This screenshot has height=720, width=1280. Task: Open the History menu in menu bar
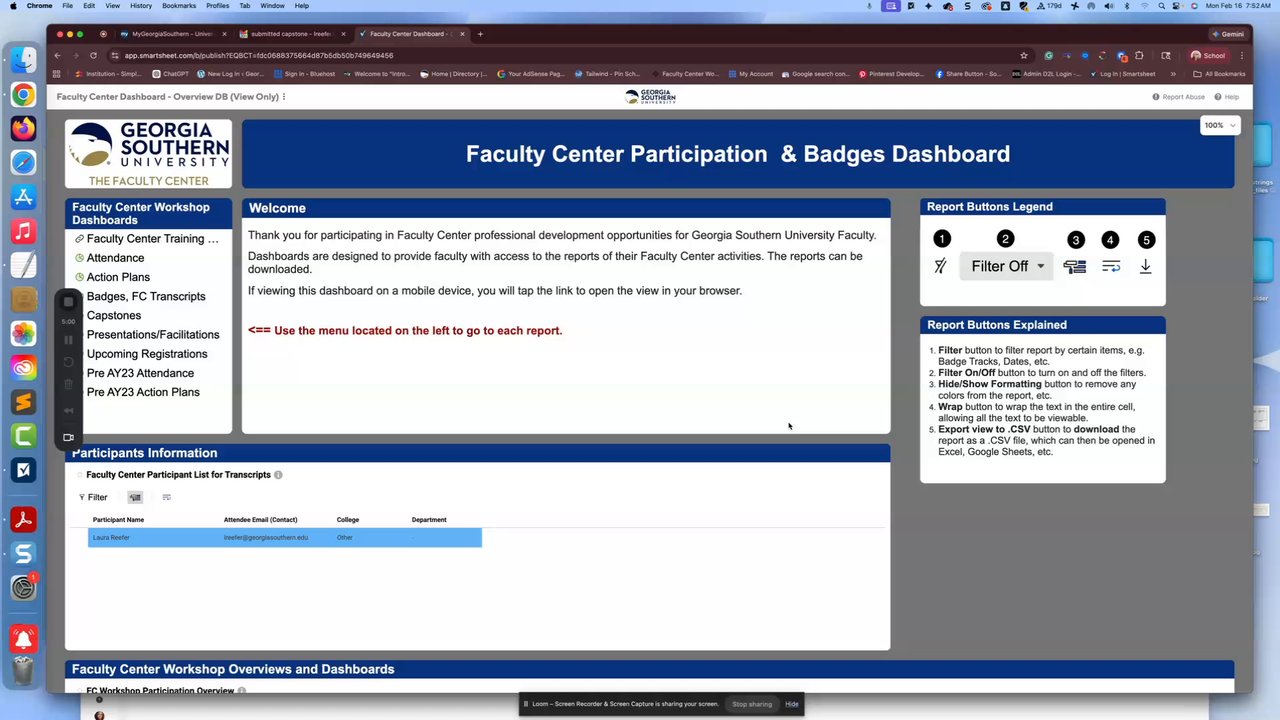coord(141,6)
